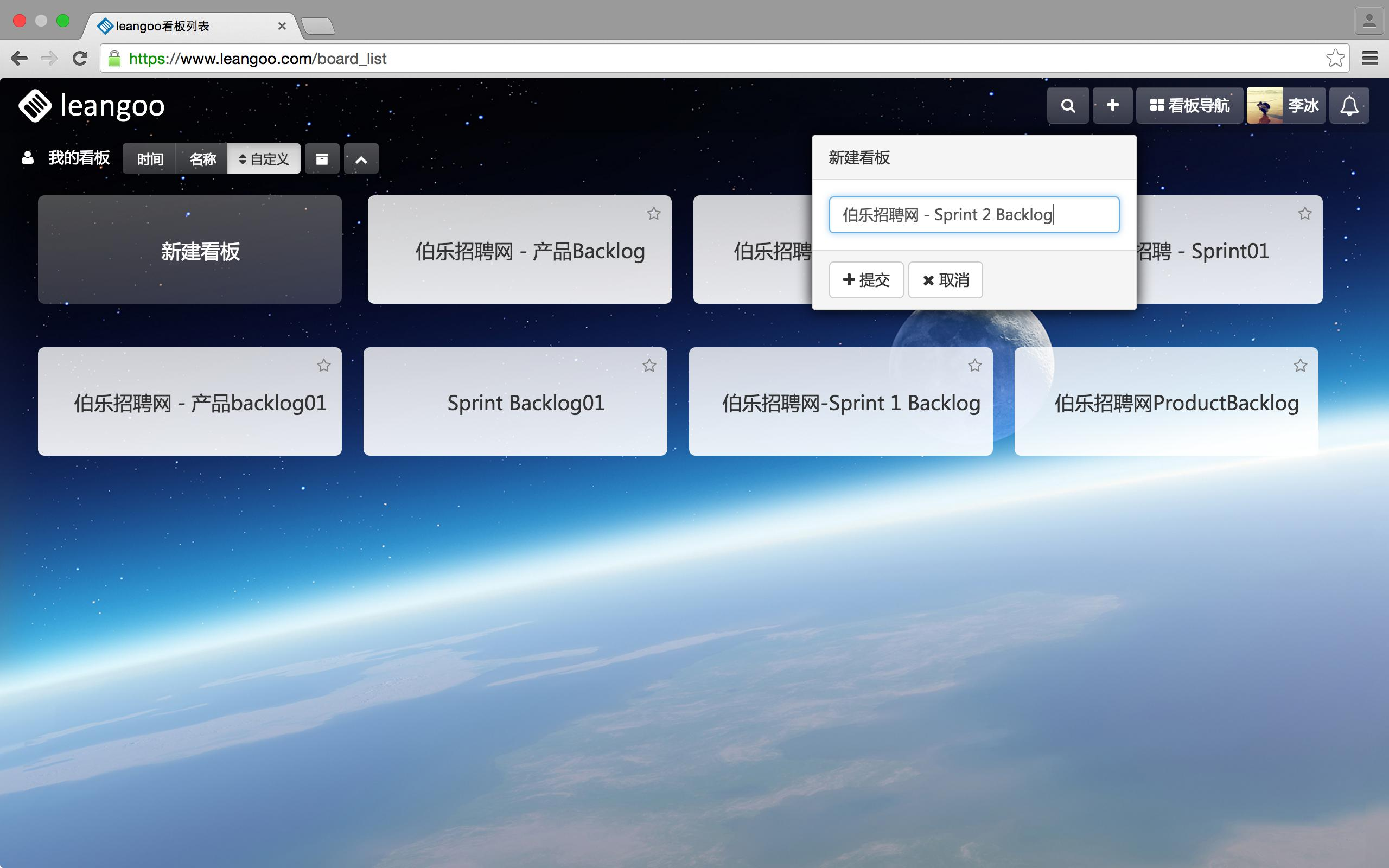Open a new browser tab
Viewport: 1389px width, 868px height.
317,27
